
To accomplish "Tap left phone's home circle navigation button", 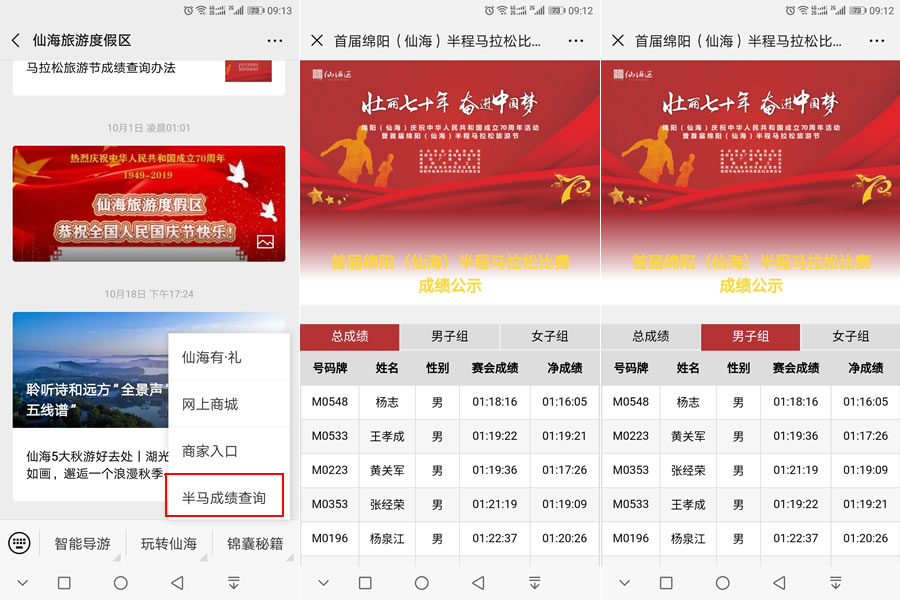I will point(121,583).
